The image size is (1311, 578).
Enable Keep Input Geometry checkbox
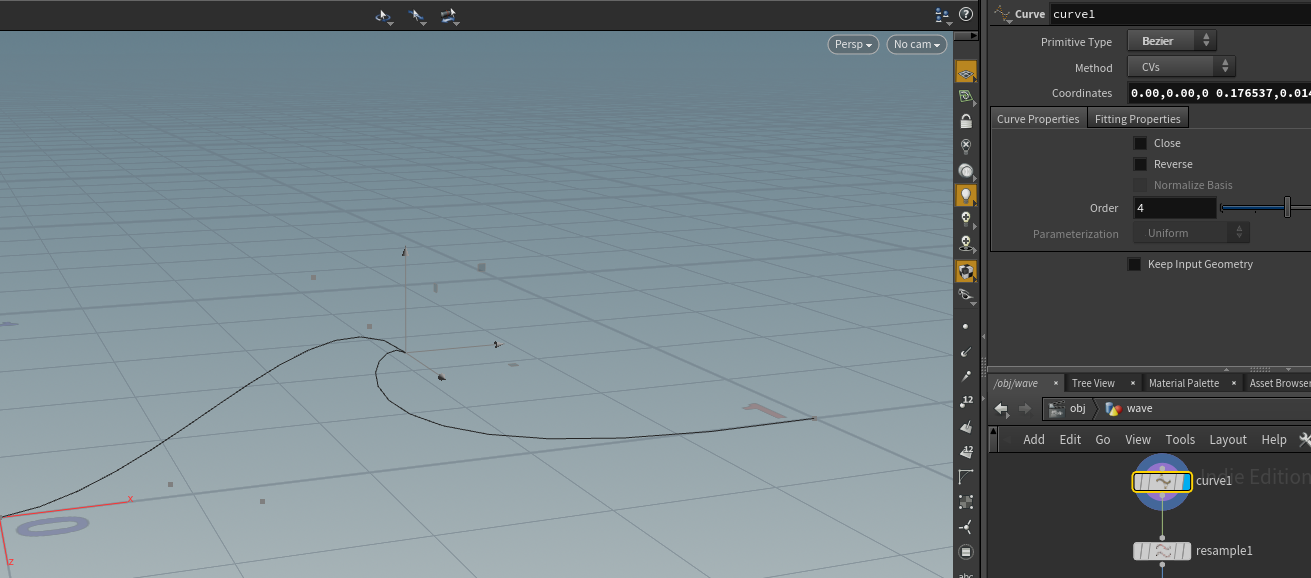tap(1134, 264)
